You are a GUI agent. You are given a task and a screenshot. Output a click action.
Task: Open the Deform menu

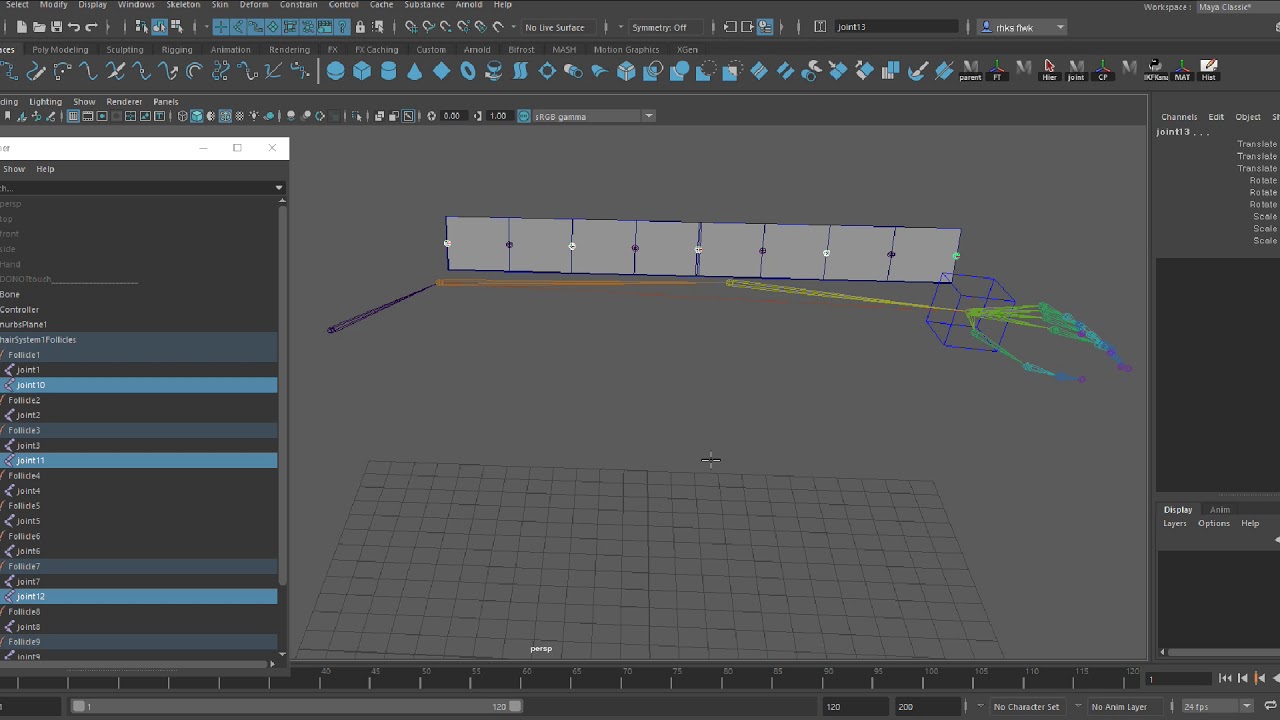[x=253, y=5]
